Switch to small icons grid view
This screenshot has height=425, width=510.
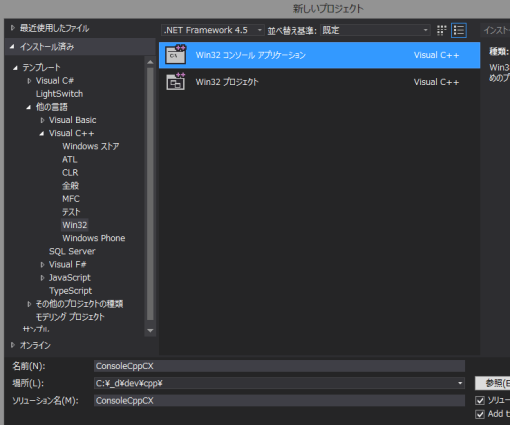(442, 30)
